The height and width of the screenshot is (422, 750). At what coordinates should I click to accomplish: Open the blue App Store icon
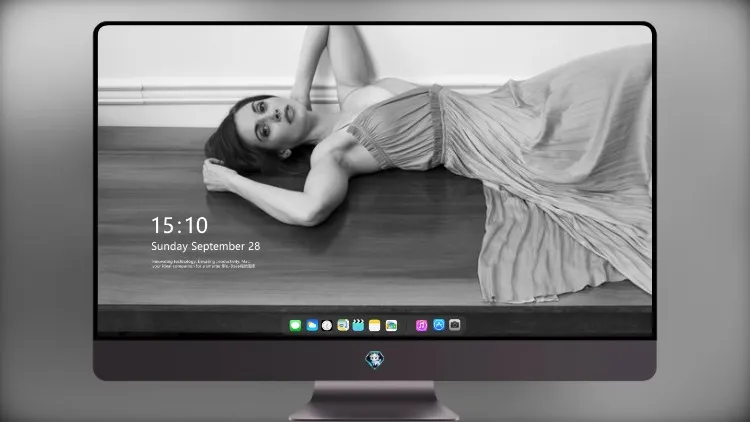(439, 325)
